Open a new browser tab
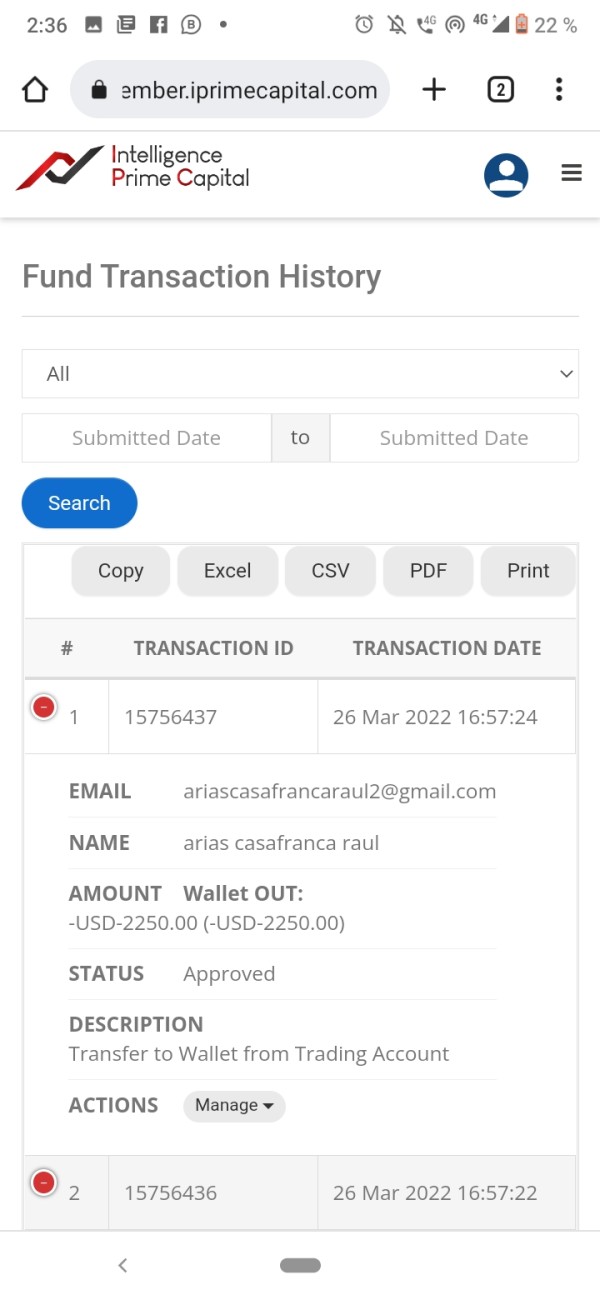 point(433,90)
